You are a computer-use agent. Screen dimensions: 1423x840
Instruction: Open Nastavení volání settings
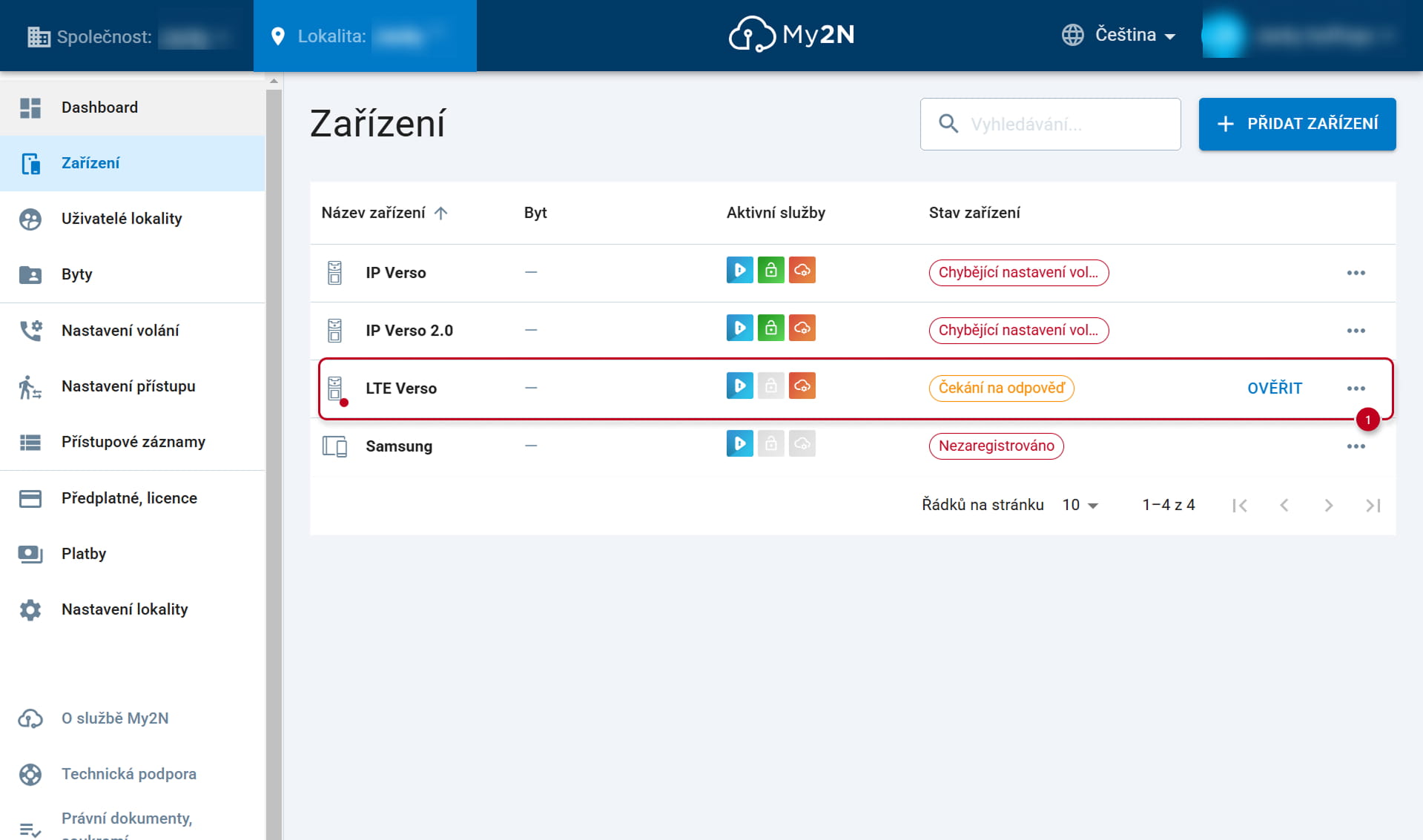tap(132, 331)
